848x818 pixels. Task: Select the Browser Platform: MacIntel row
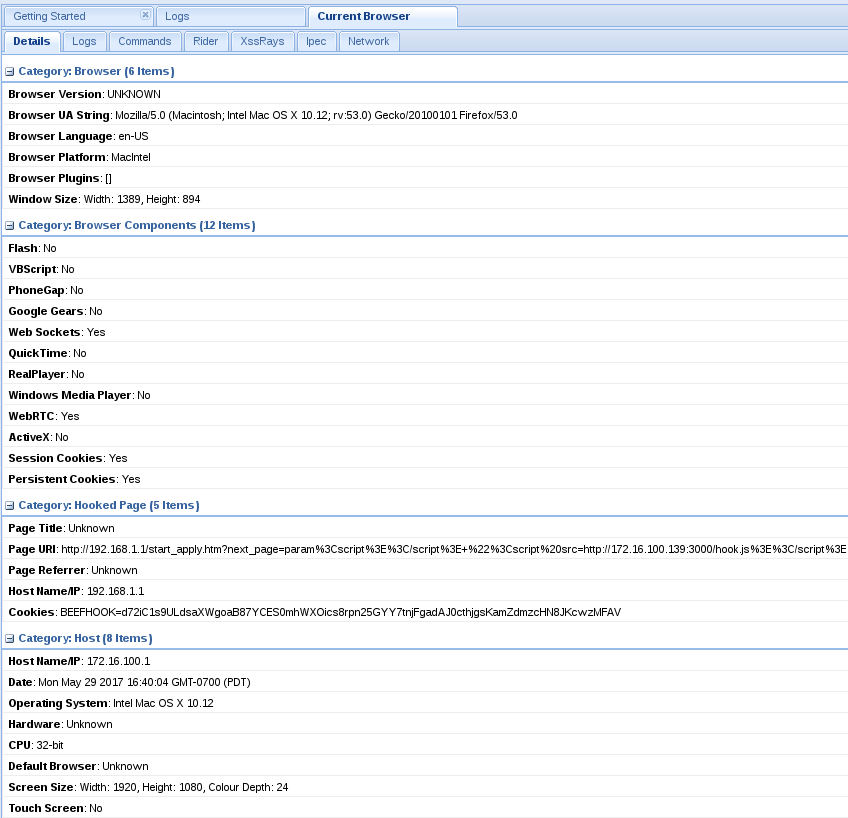point(425,157)
